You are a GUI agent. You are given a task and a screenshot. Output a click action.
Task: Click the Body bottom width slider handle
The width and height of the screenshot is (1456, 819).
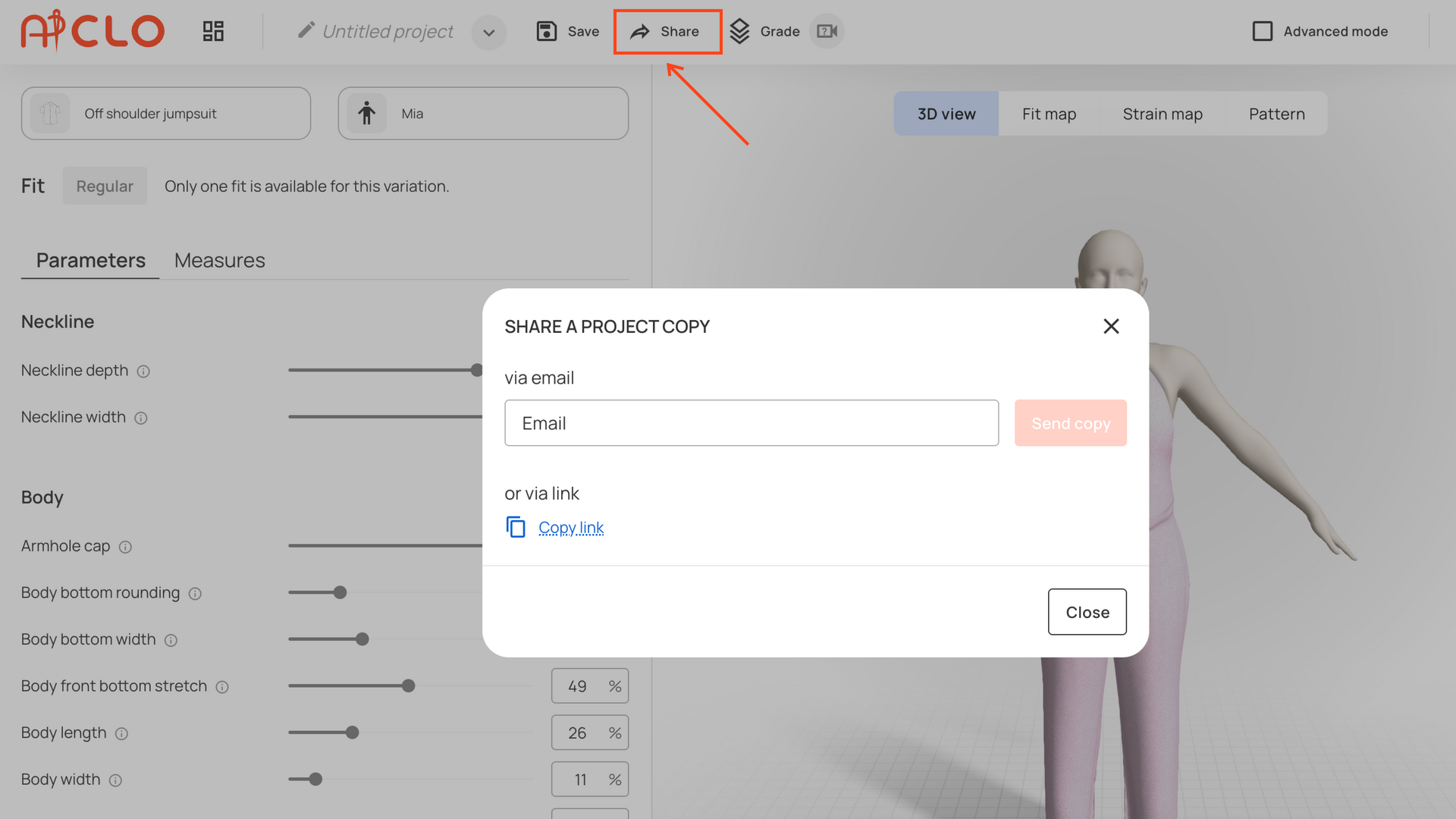362,639
